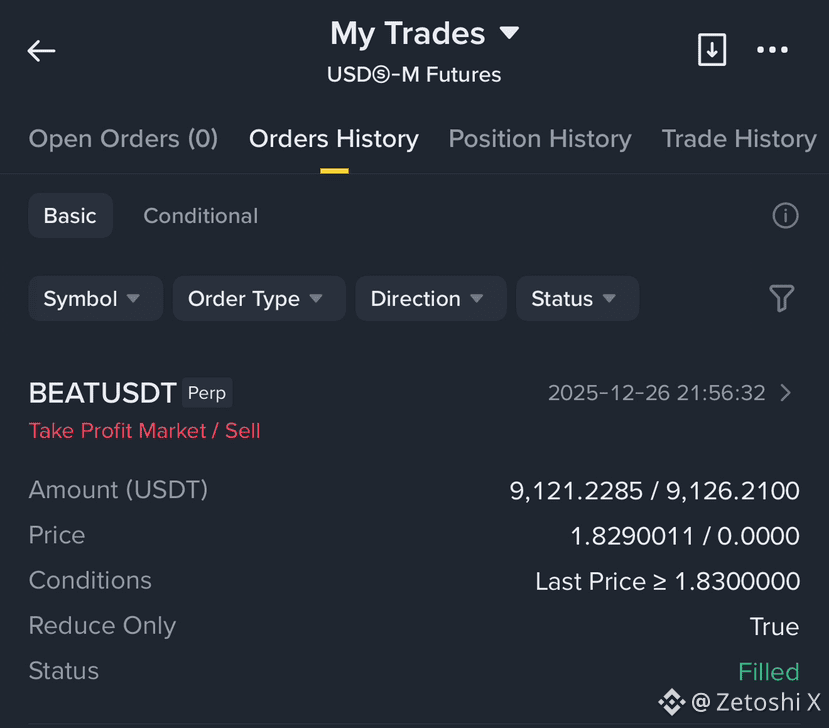
Task: Switch to the Trade History tab
Action: click(739, 139)
